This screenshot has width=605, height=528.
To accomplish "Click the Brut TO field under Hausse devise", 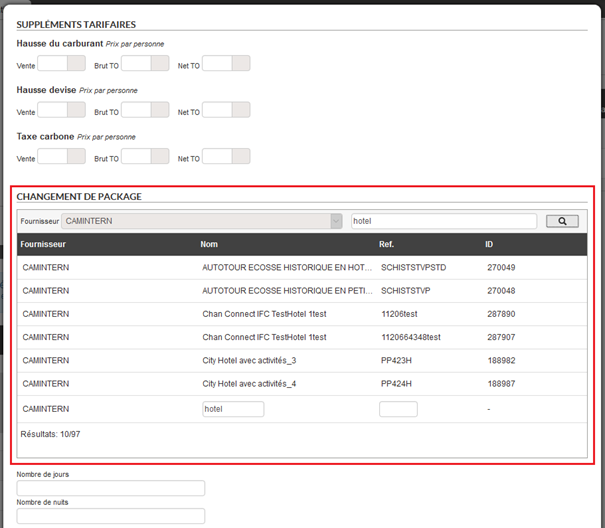I will [x=145, y=110].
